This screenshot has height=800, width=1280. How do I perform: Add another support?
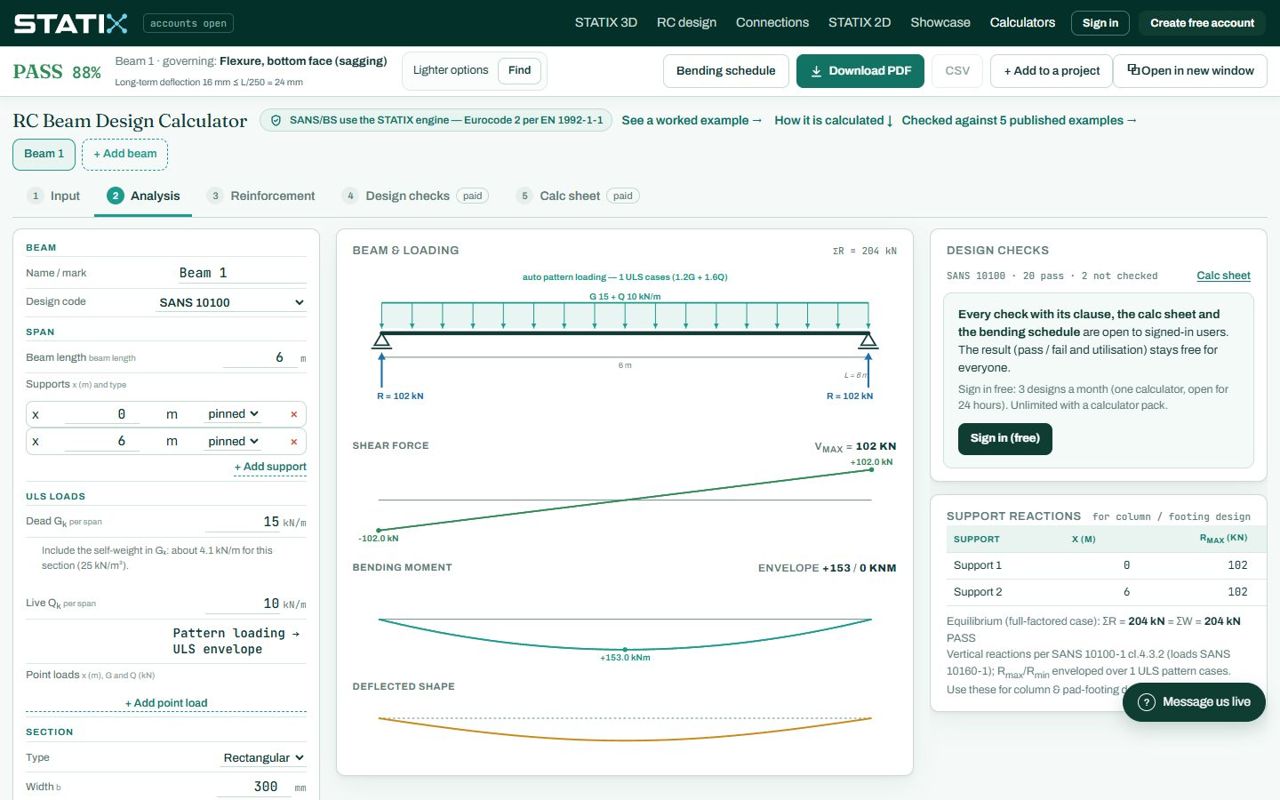270,467
